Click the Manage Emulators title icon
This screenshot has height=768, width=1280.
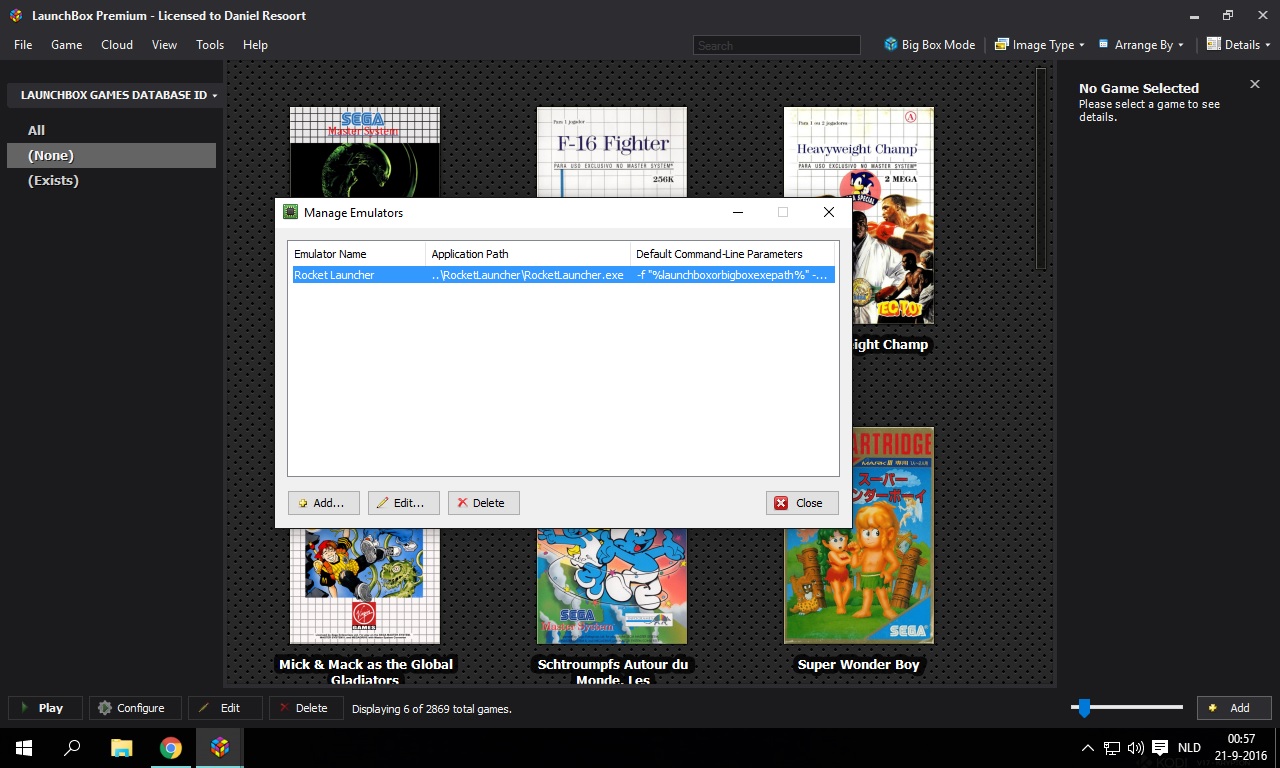291,212
